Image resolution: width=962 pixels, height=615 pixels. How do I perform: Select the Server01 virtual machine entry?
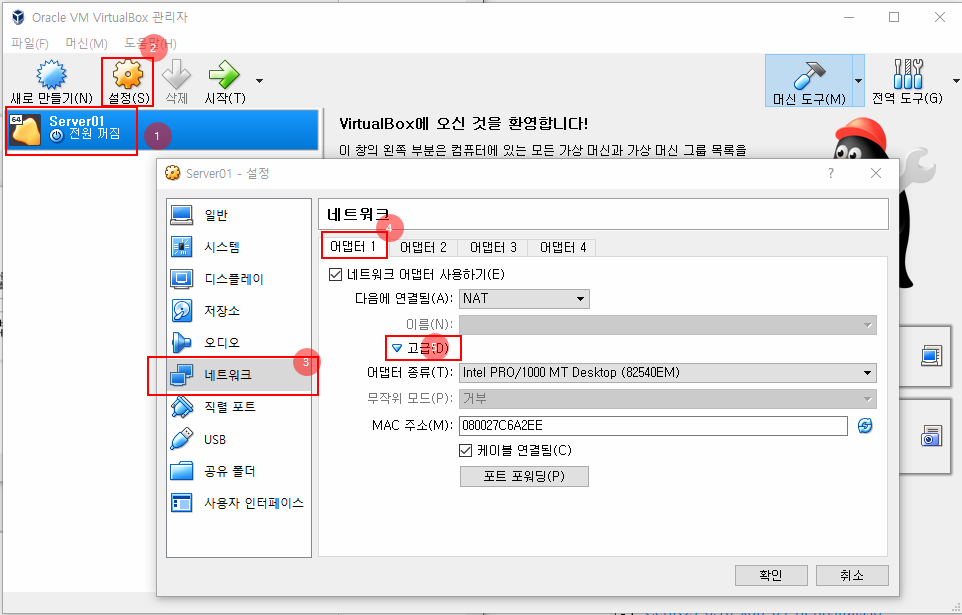tap(163, 130)
